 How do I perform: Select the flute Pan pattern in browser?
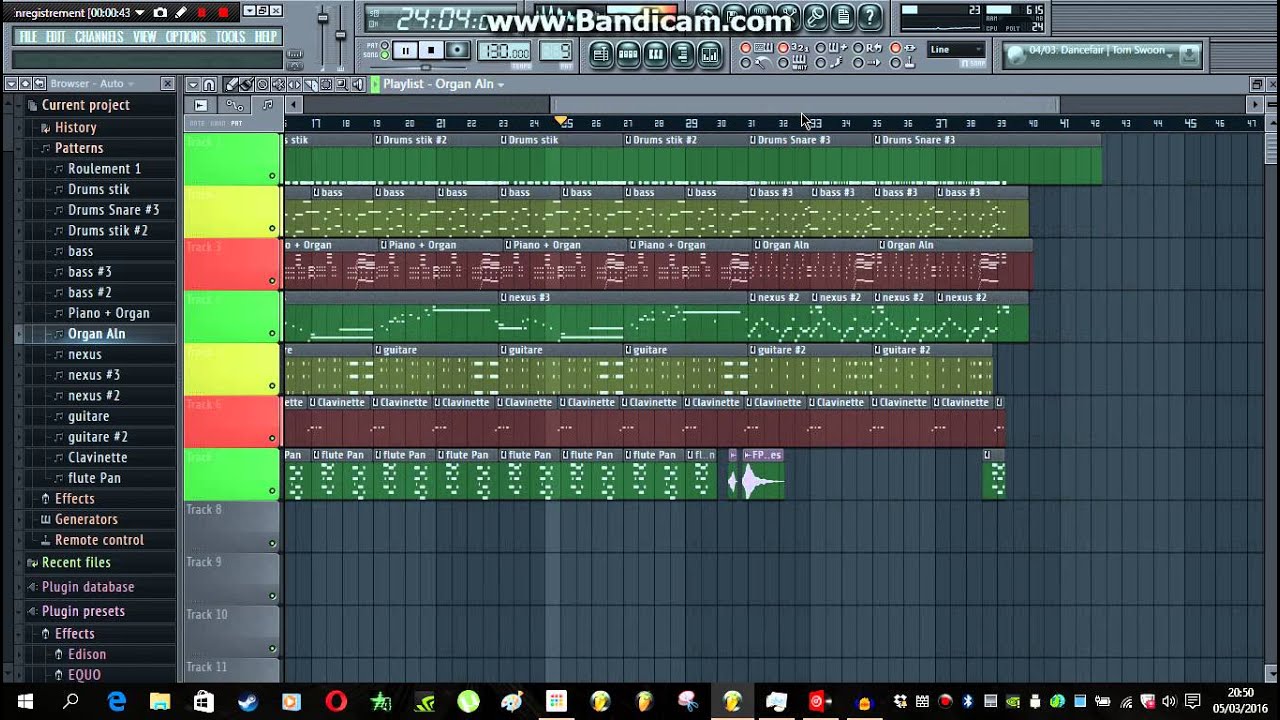[x=94, y=478]
